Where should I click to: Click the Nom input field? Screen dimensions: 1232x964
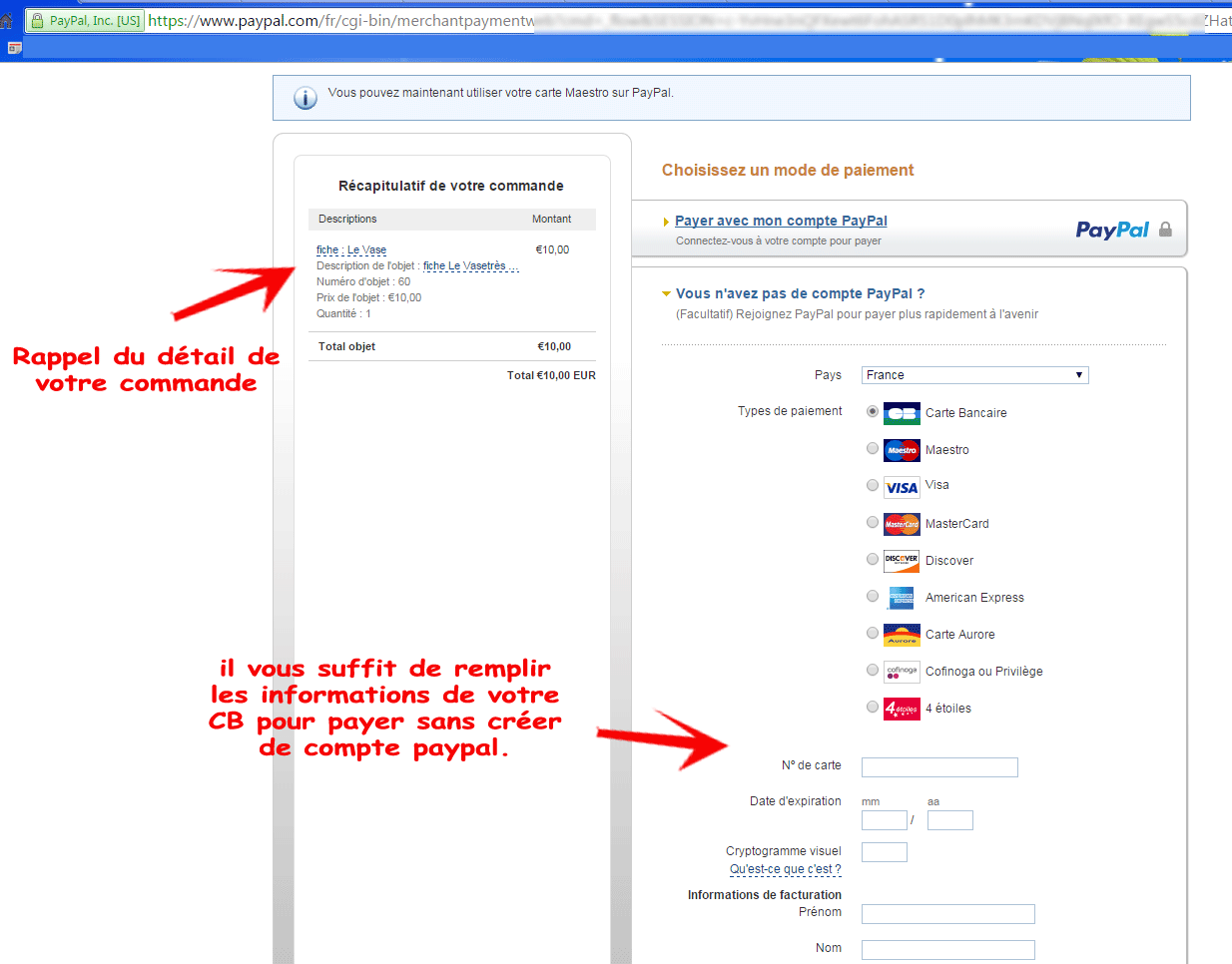coord(948,950)
